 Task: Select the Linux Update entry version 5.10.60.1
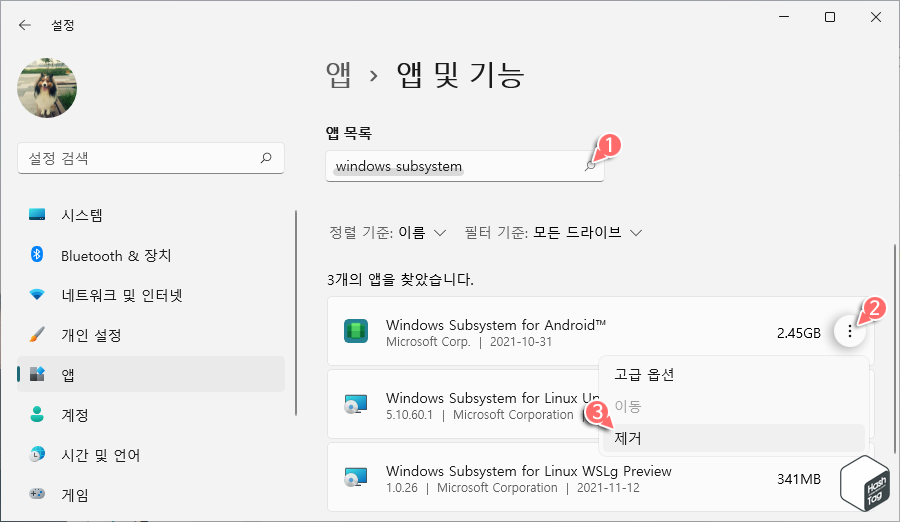click(x=409, y=415)
